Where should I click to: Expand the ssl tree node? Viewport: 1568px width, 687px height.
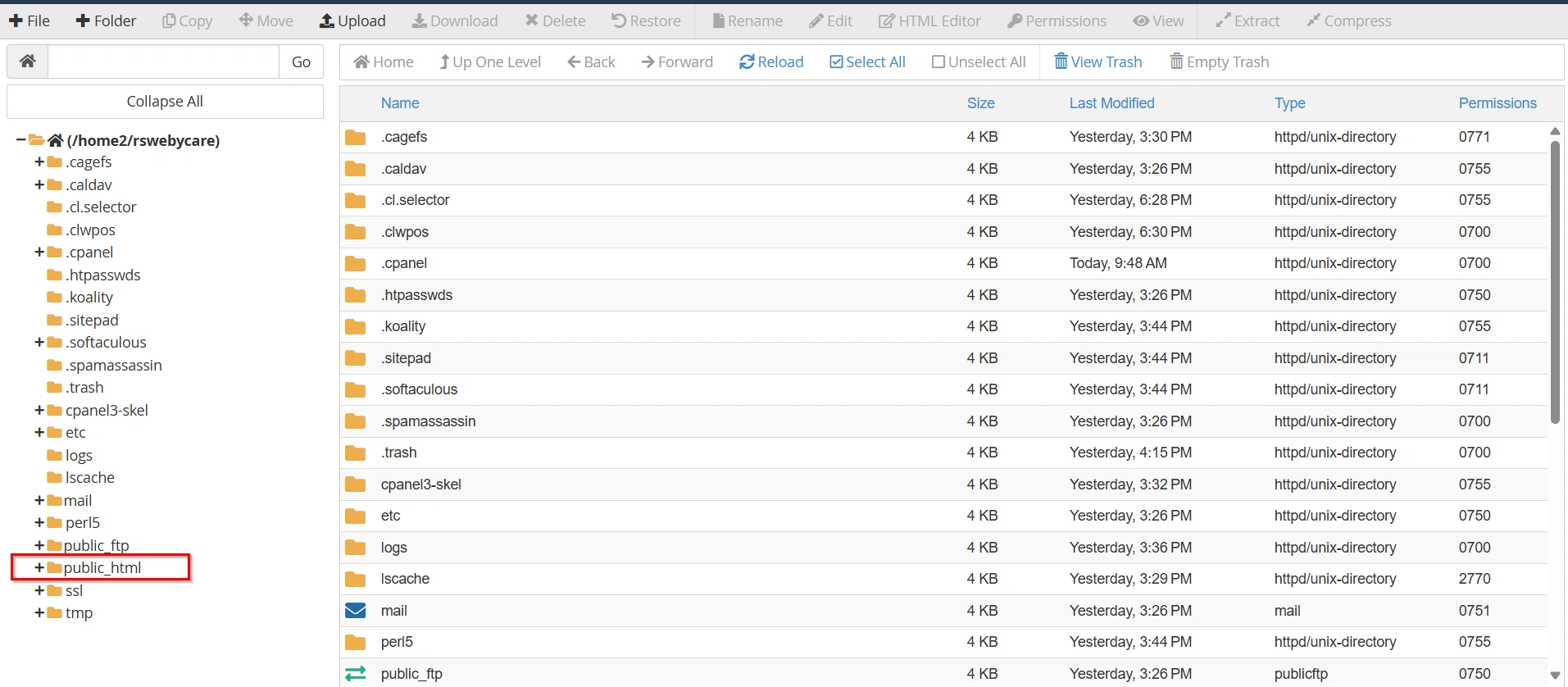(x=39, y=590)
